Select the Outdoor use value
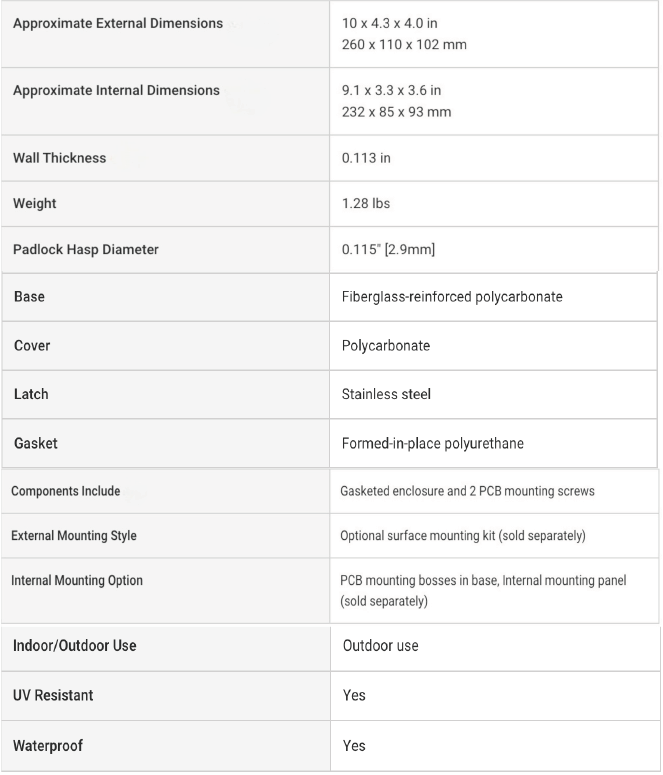663x775 pixels. tap(380, 646)
